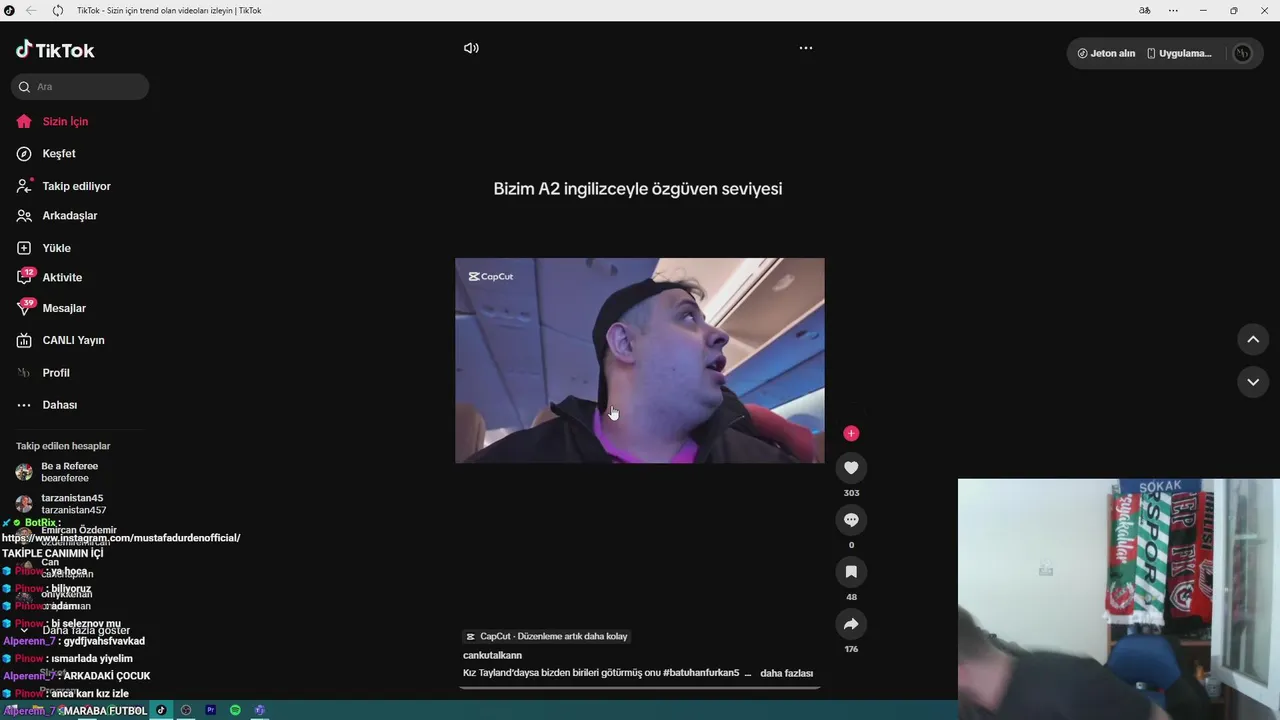The width and height of the screenshot is (1280, 720).
Task: Click the 'Takip edilen hesaplar' heading
Action: click(63, 446)
